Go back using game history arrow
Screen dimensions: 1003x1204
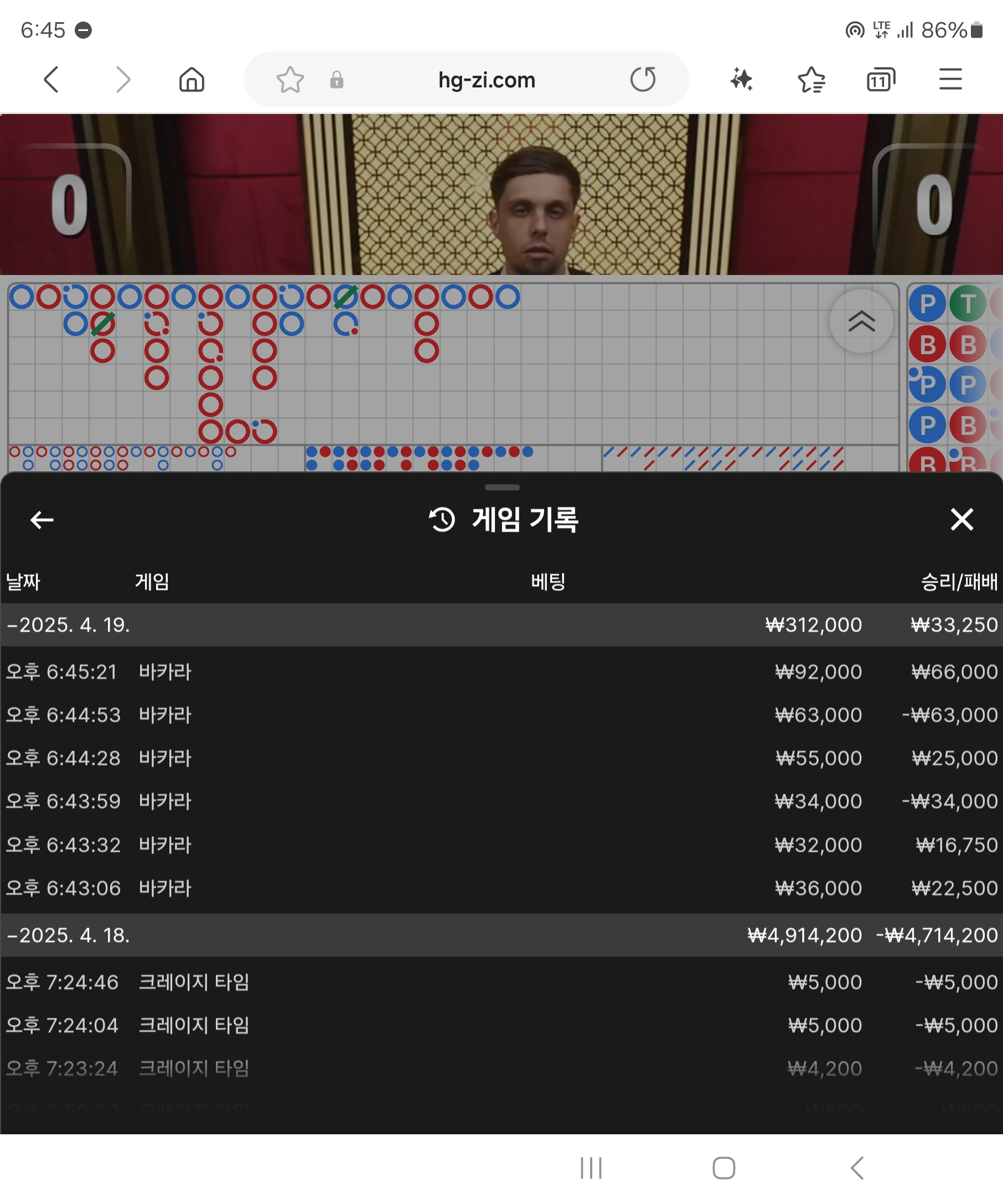[x=42, y=520]
